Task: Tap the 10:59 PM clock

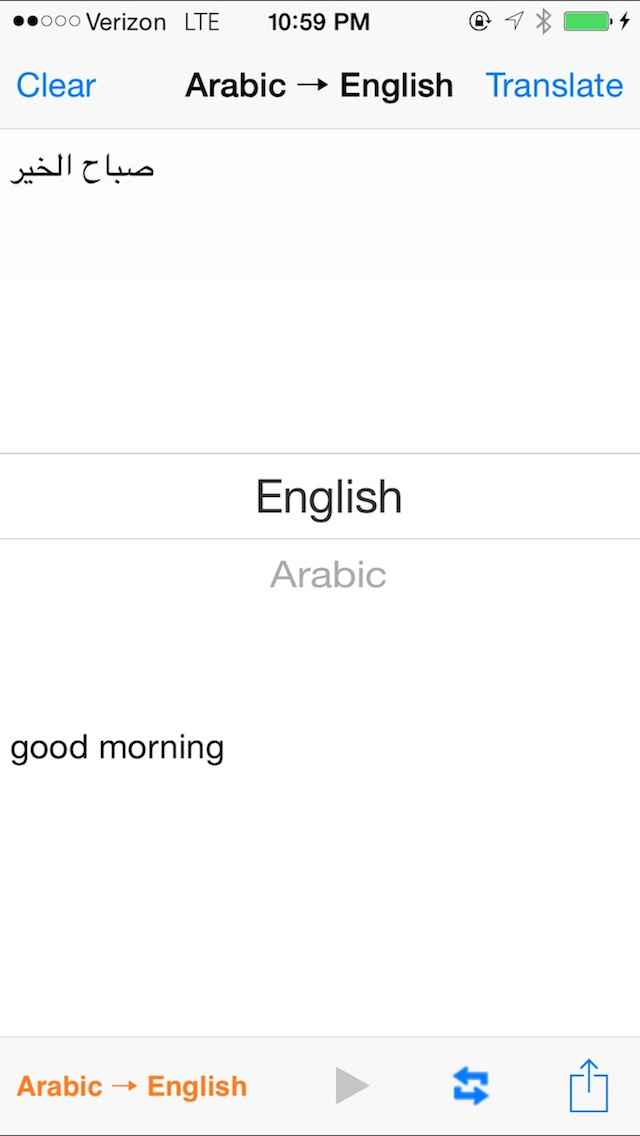Action: 319,21
